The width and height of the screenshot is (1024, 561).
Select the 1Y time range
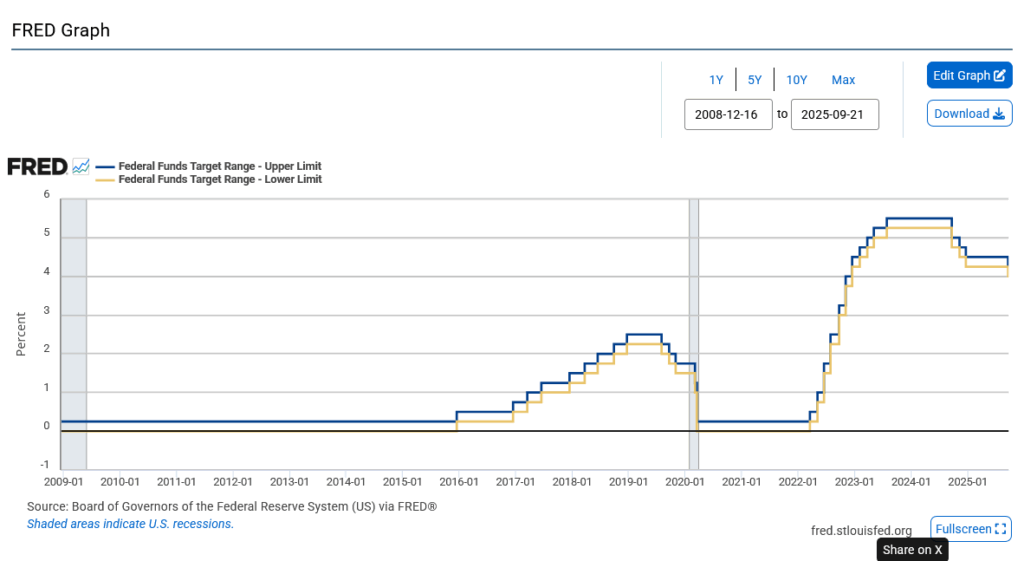click(716, 80)
